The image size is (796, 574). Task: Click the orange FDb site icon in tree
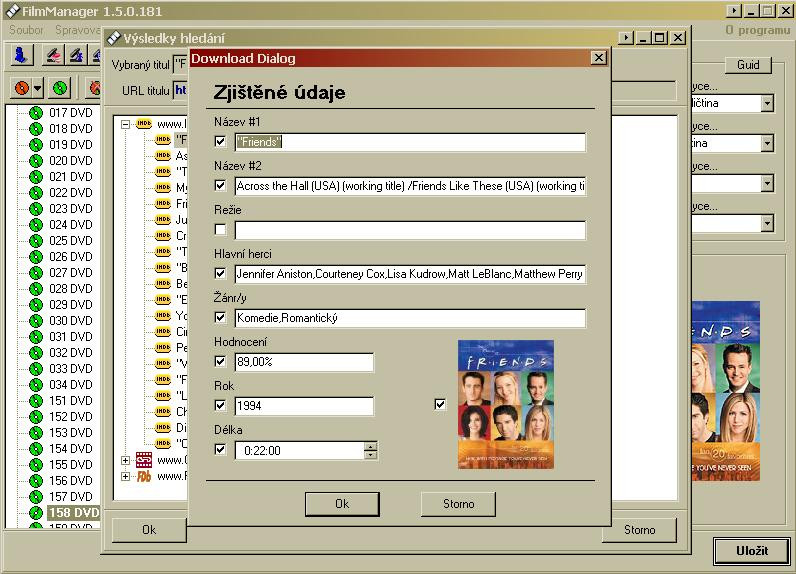(x=144, y=477)
